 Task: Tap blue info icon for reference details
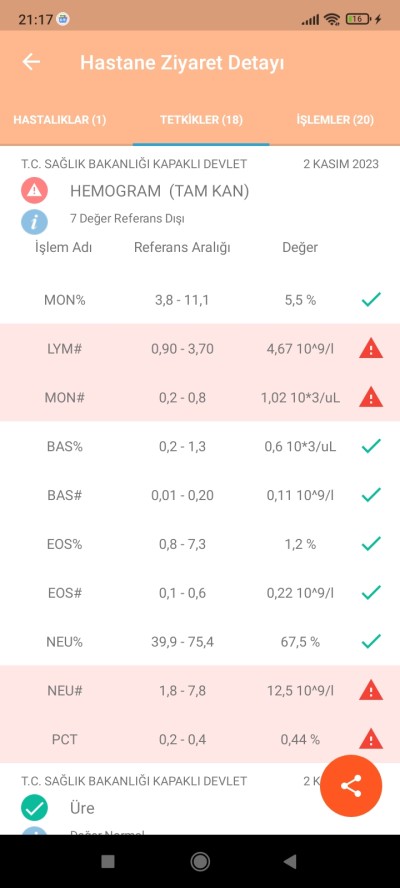coord(35,221)
